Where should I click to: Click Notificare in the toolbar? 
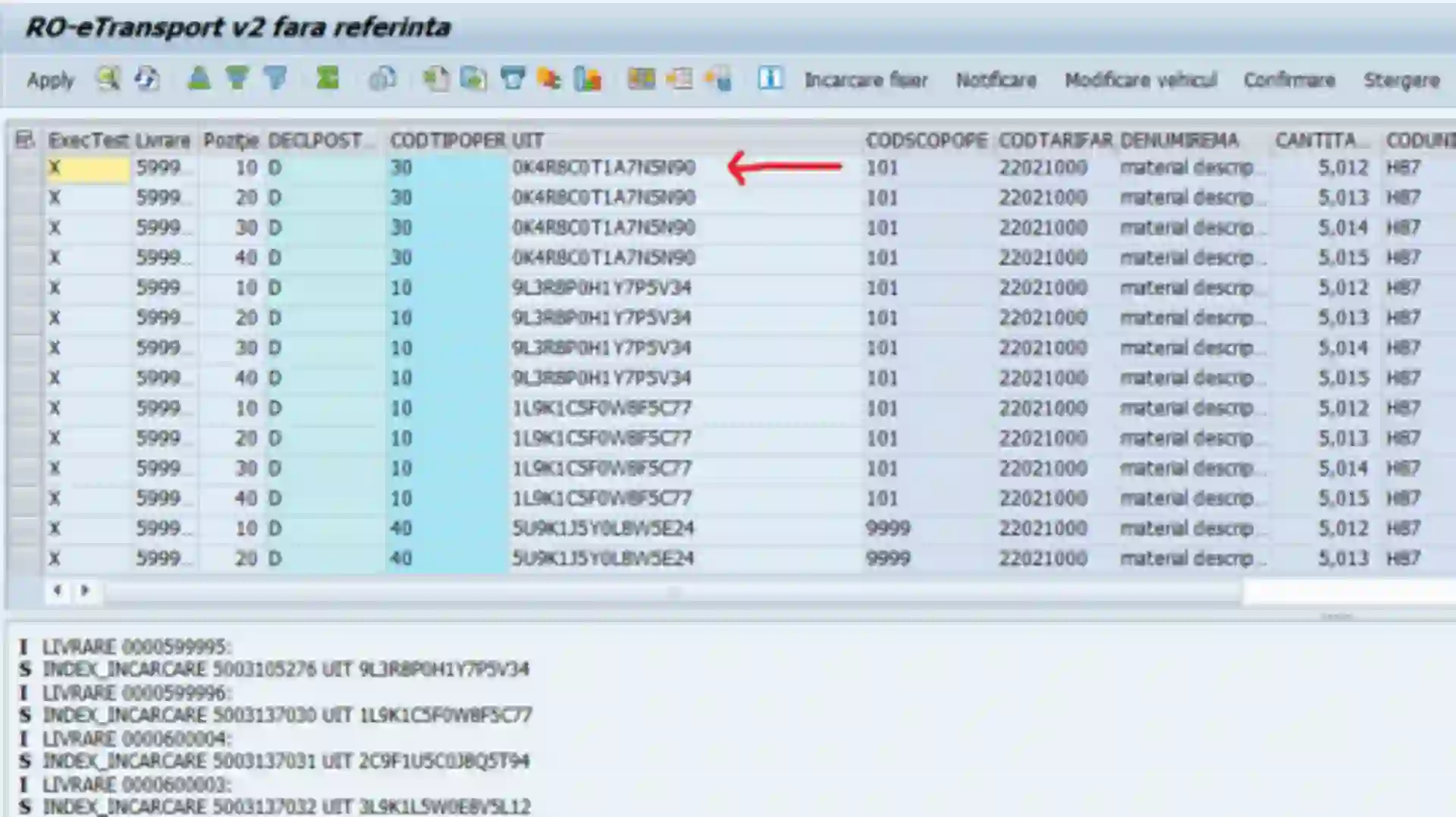(x=996, y=80)
